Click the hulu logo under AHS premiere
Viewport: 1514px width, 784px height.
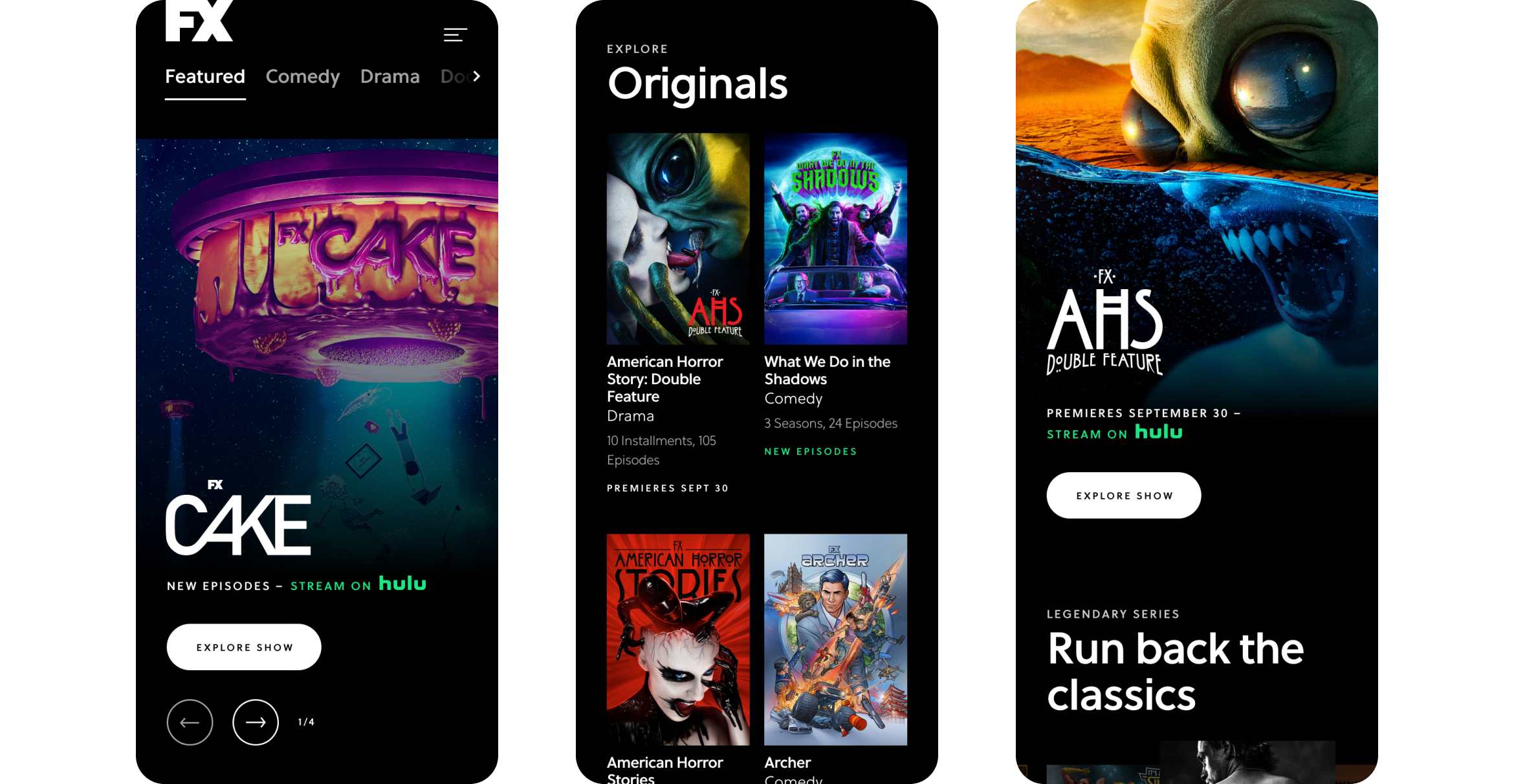1159,432
